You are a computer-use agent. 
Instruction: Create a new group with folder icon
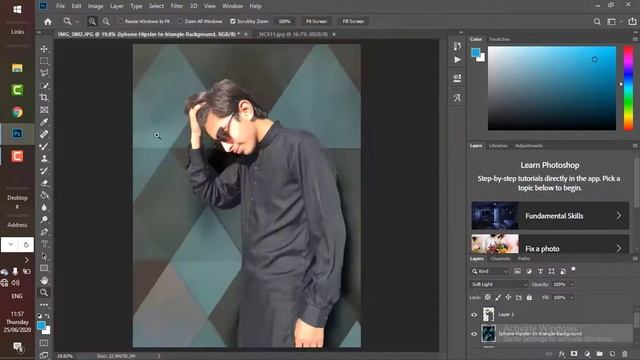tap(600, 354)
